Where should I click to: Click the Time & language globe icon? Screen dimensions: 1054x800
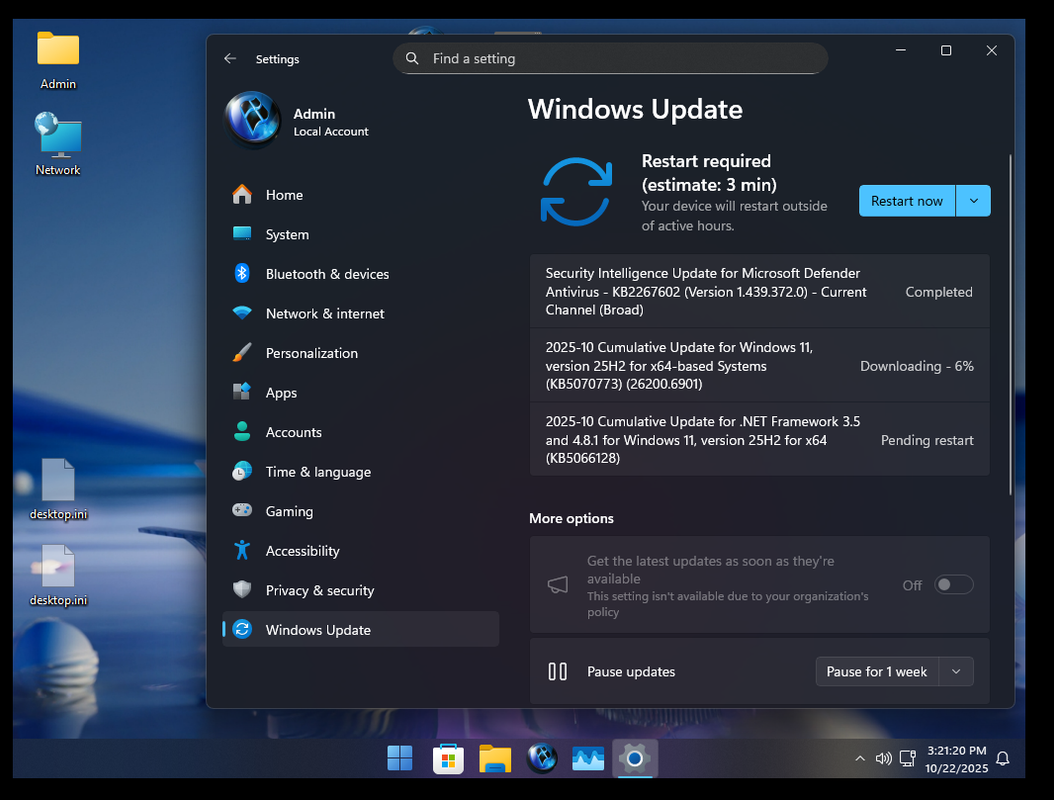tap(242, 471)
